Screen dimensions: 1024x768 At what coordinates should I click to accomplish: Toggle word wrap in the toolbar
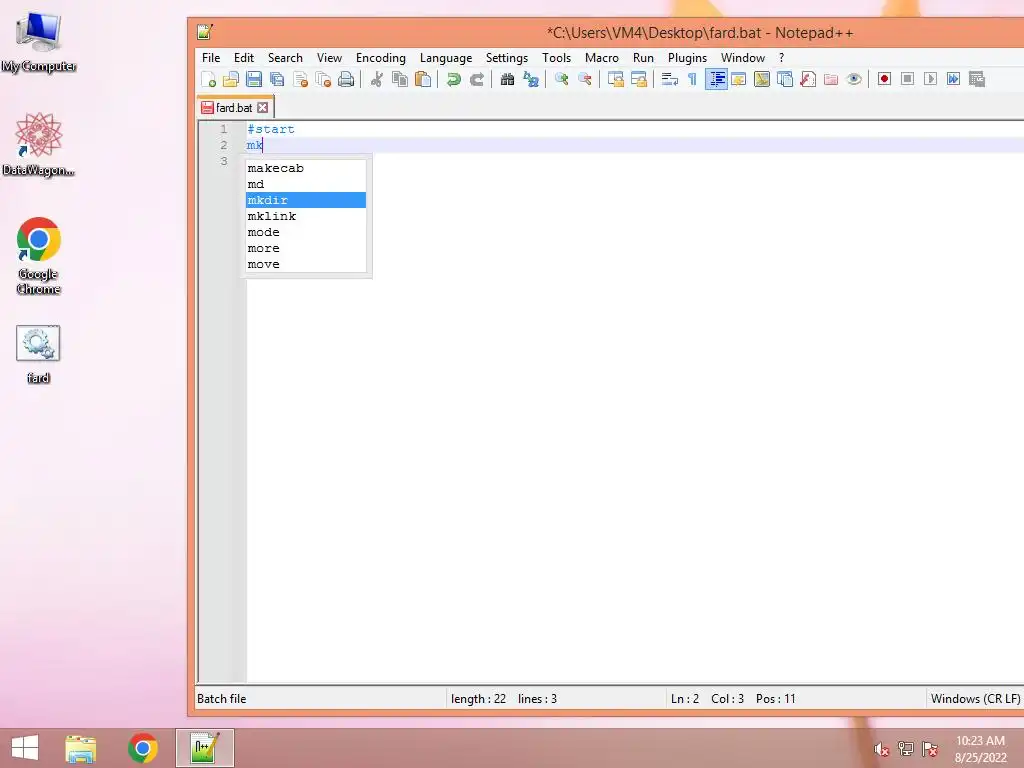point(669,79)
